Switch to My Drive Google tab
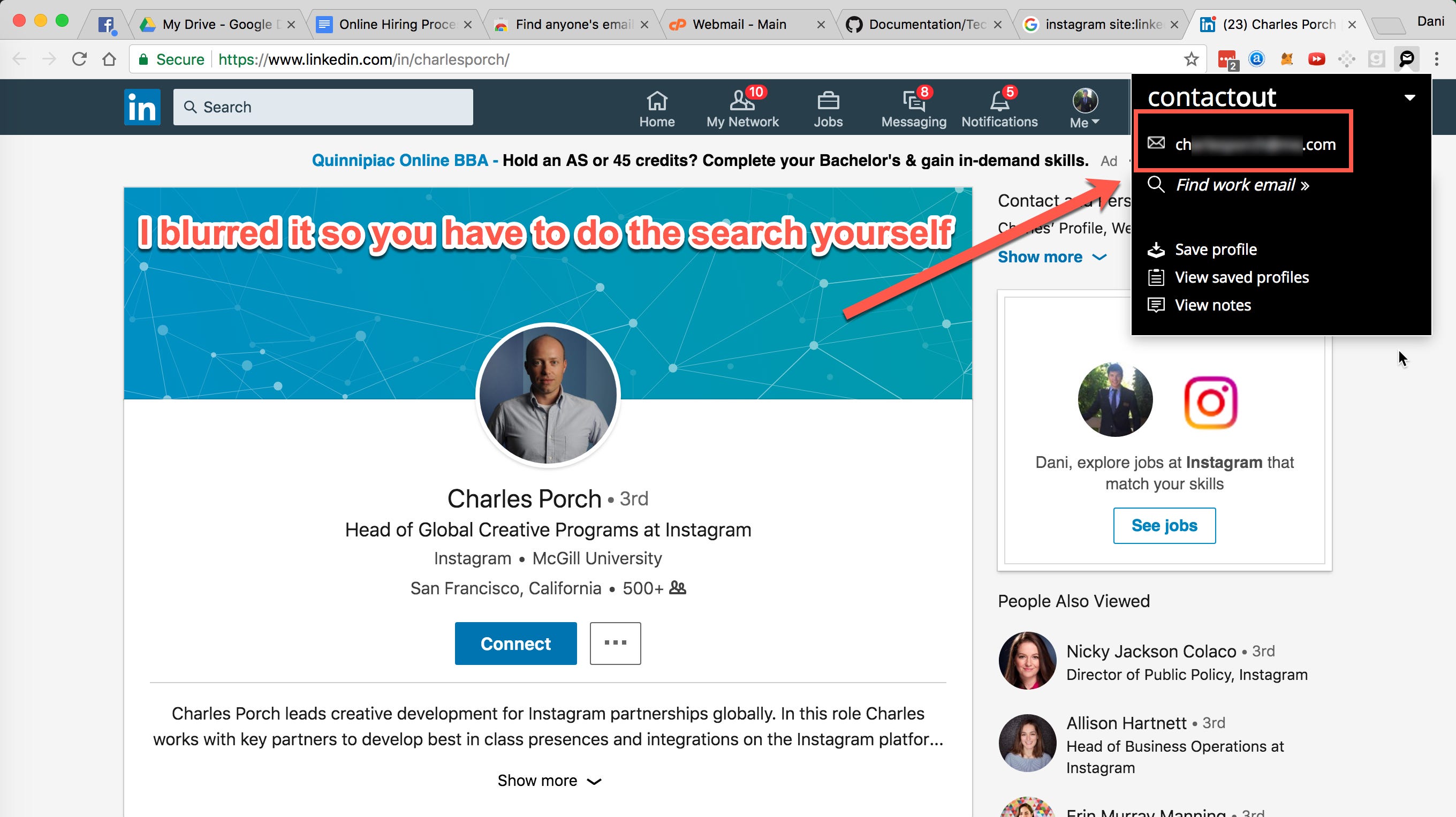The width and height of the screenshot is (1456, 817). tap(218, 24)
